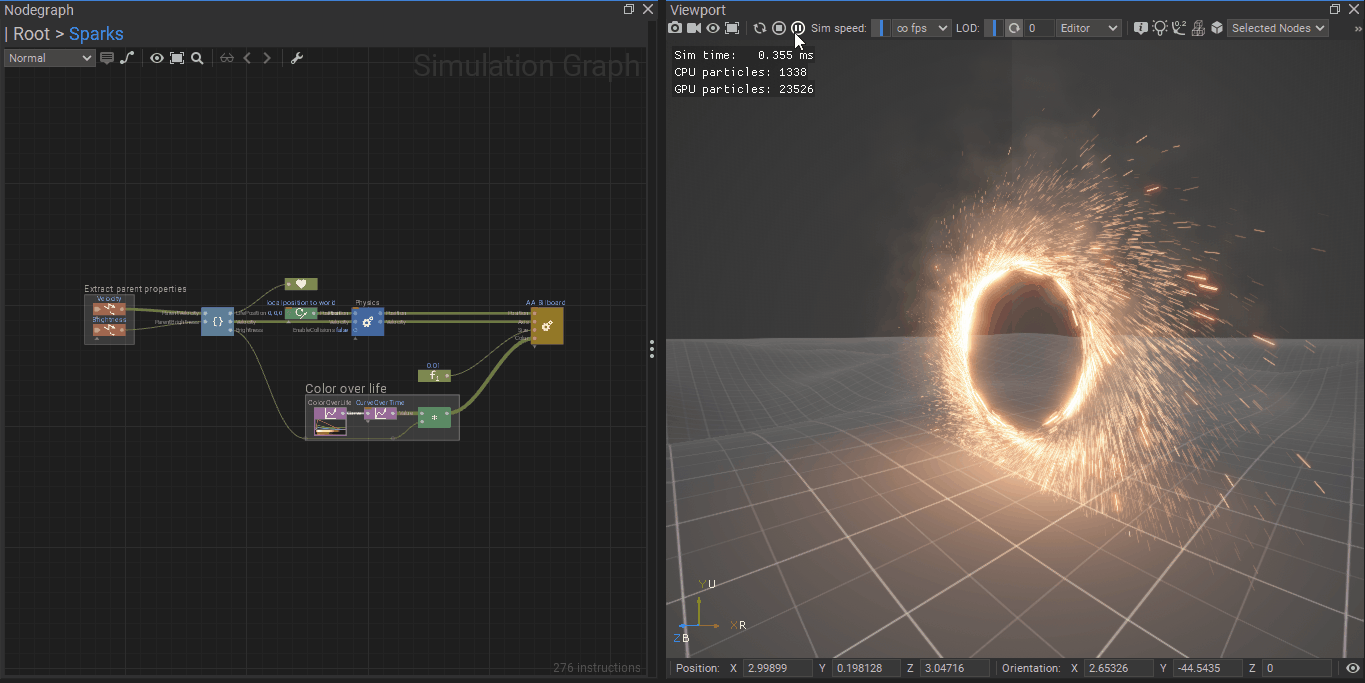This screenshot has height=683, width=1365.
Task: Click the Color over life group title
Action: click(346, 388)
